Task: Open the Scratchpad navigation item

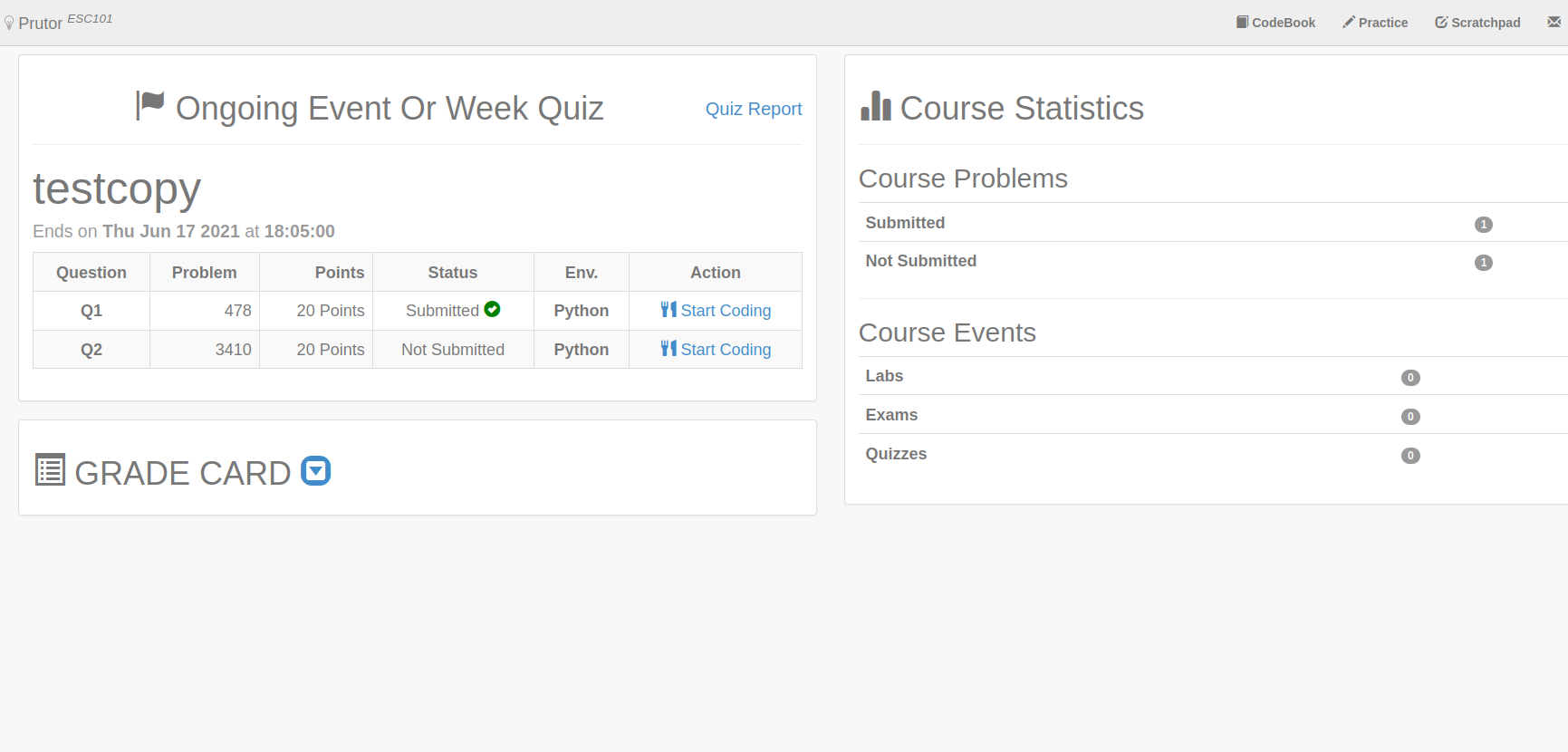Action: [x=1477, y=23]
